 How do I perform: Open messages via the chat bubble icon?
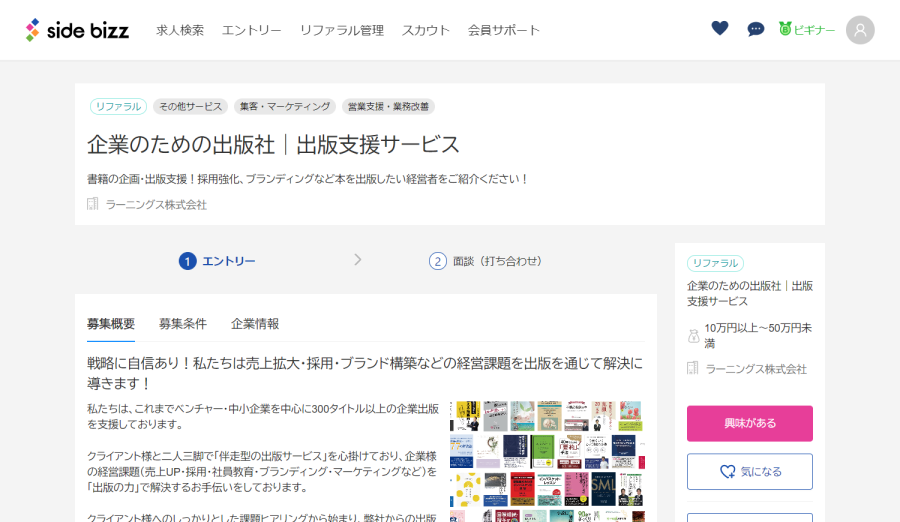coord(755,29)
